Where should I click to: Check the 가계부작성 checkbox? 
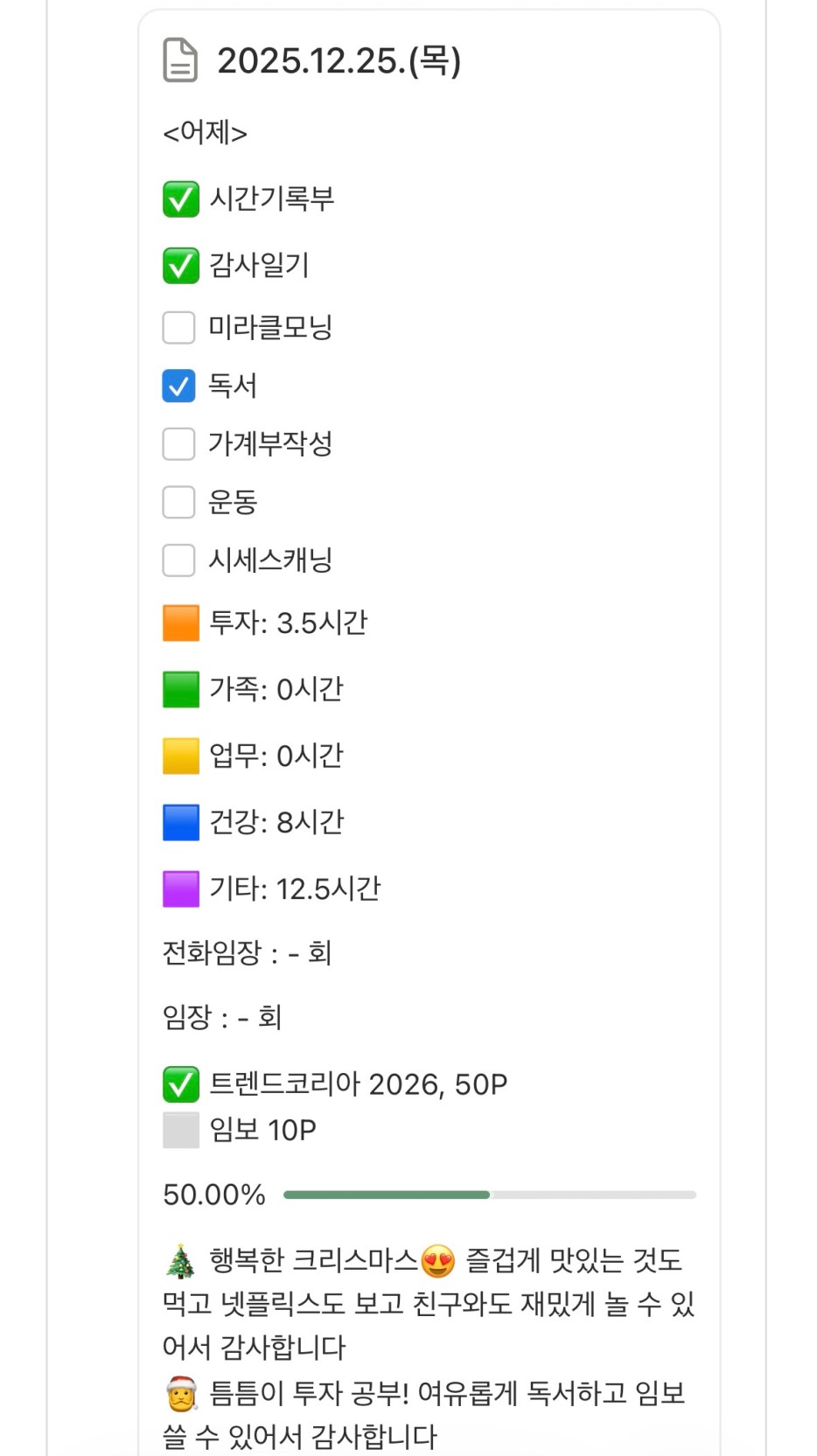pyautogui.click(x=178, y=443)
